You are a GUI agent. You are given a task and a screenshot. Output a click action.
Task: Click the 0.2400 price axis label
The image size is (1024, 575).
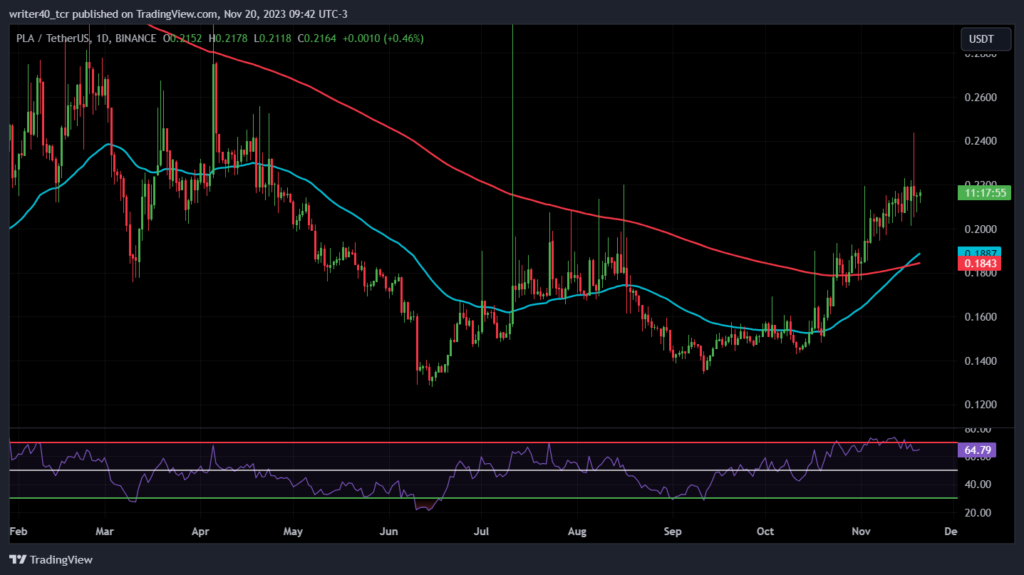coord(980,141)
